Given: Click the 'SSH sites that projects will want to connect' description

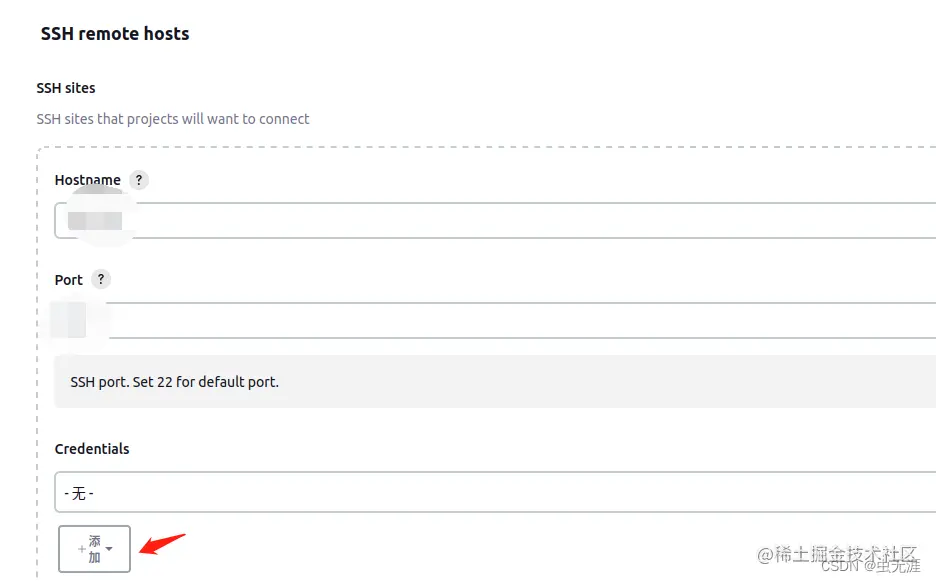Looking at the screenshot, I should coord(173,119).
